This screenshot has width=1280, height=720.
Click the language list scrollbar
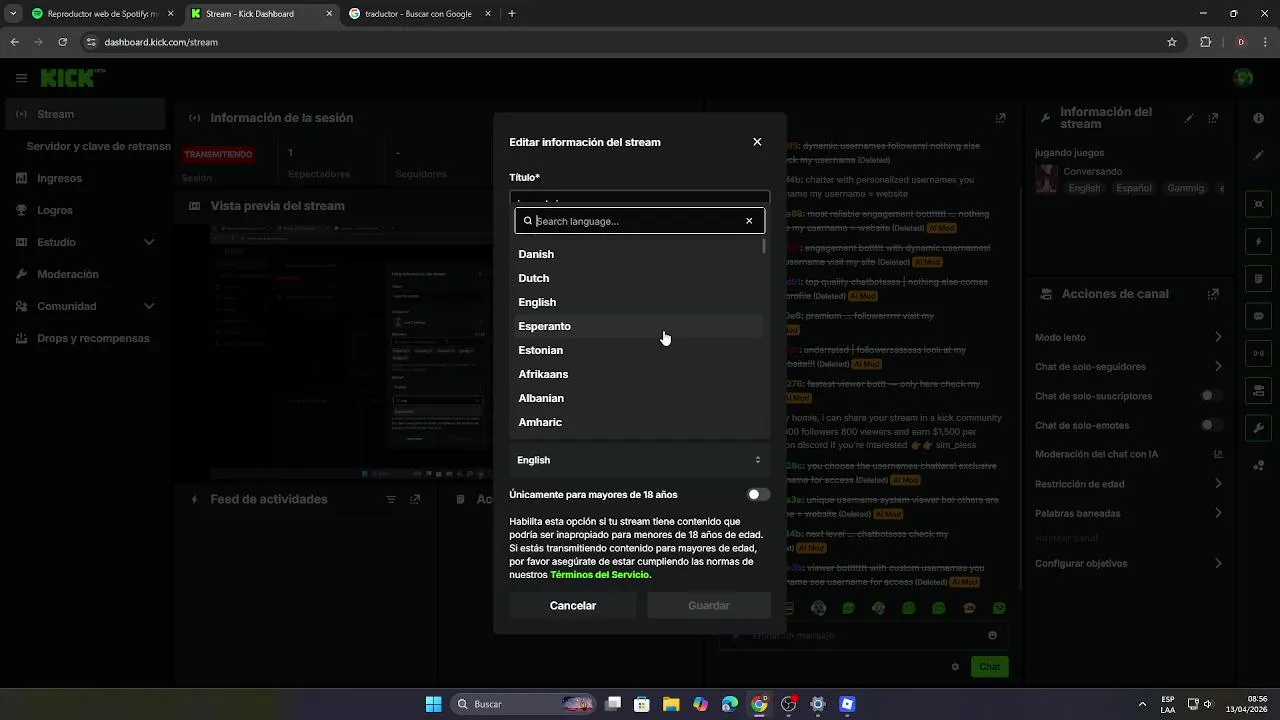pyautogui.click(x=764, y=246)
